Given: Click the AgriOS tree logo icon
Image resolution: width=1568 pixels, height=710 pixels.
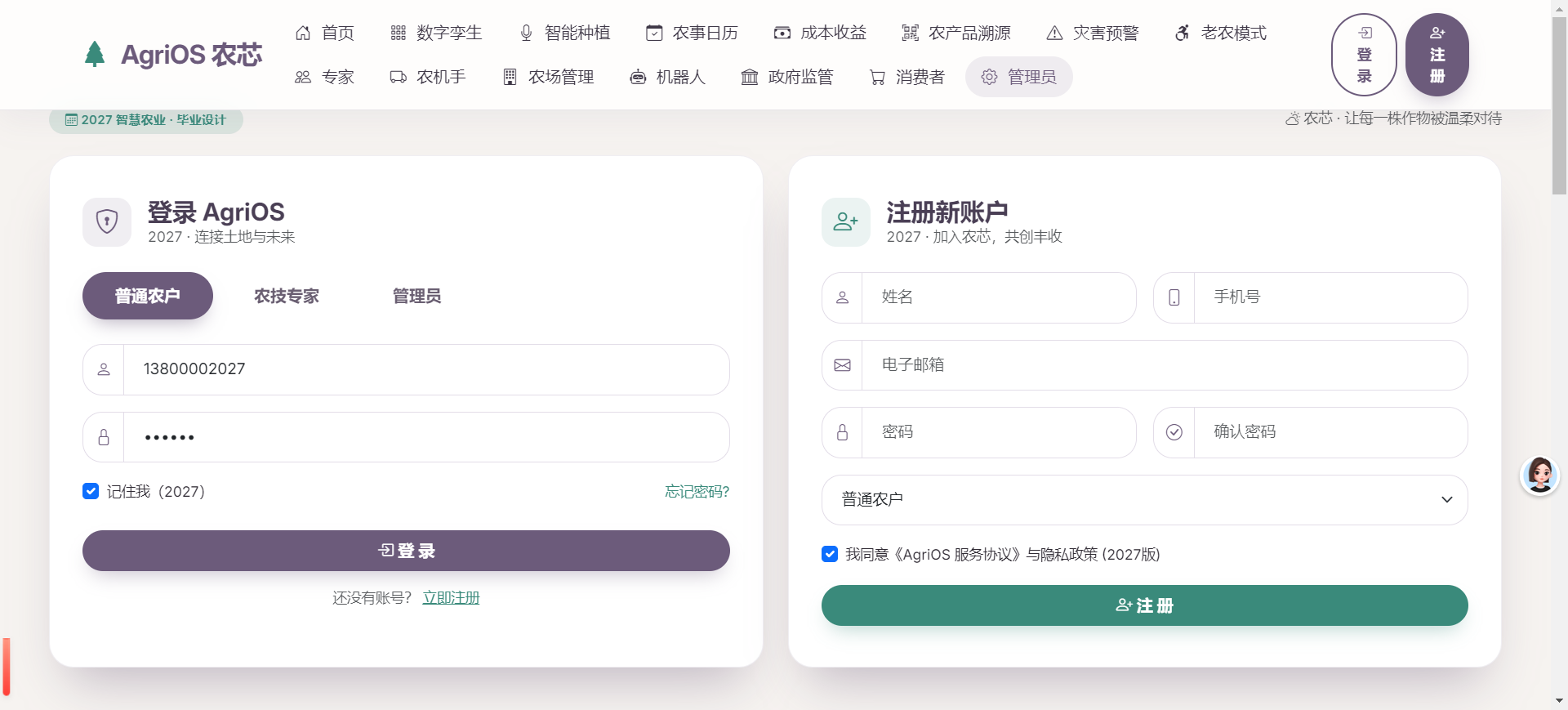Looking at the screenshot, I should tap(95, 54).
